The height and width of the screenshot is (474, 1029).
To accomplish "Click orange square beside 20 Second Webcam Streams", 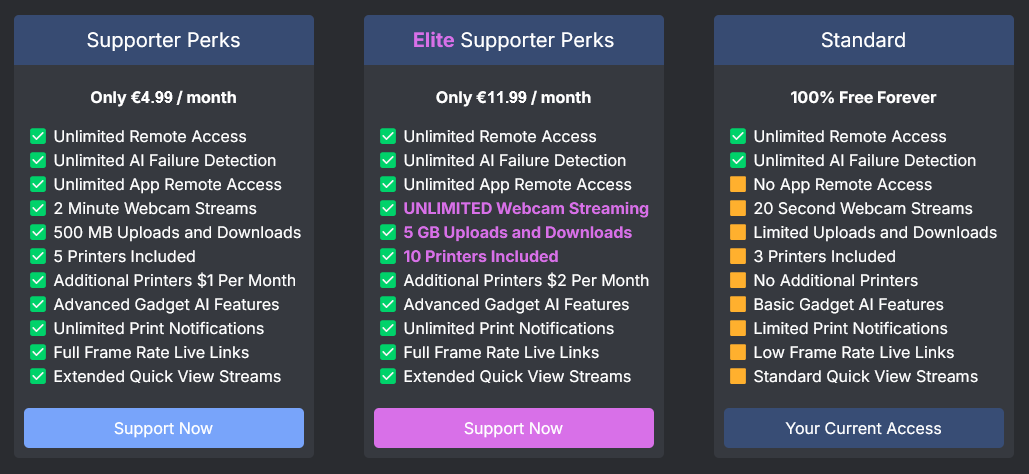I will click(738, 209).
